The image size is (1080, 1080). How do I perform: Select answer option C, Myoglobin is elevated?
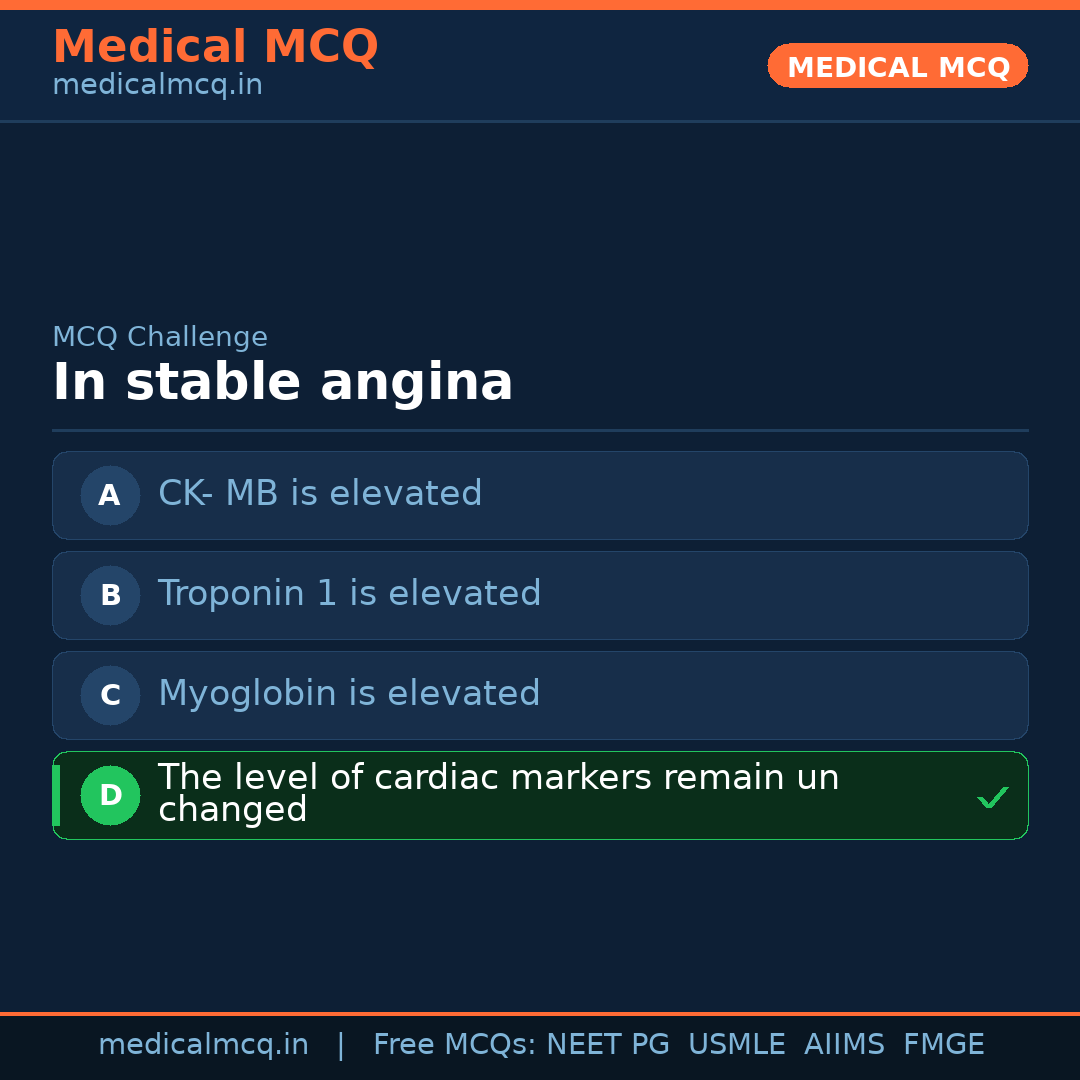coord(540,695)
